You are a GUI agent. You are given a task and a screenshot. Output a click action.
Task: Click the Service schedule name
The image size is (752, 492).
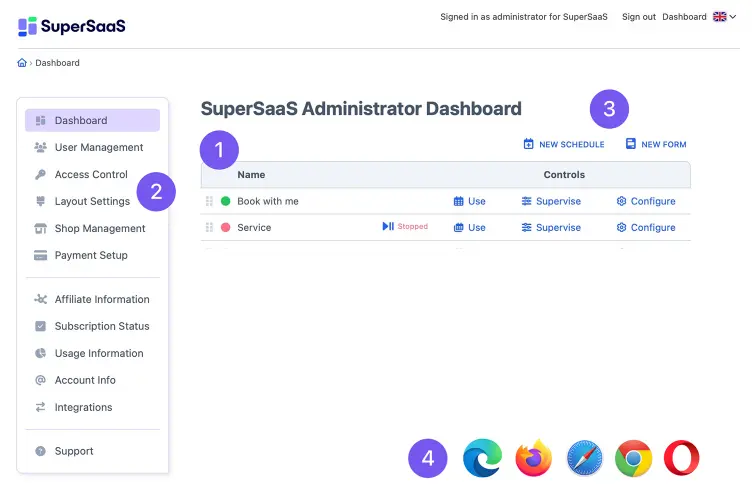point(254,228)
